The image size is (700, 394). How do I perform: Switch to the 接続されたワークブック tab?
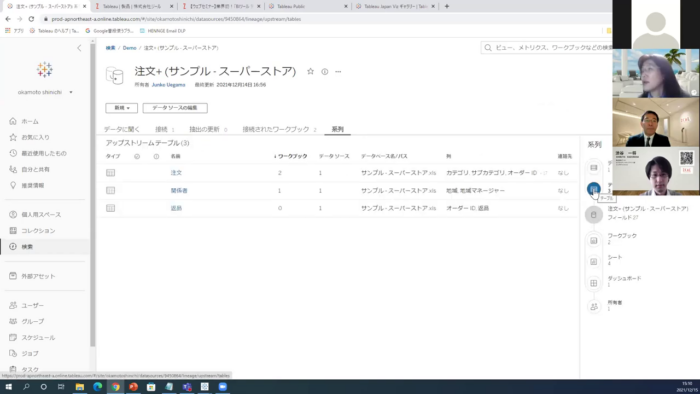[x=276, y=129]
